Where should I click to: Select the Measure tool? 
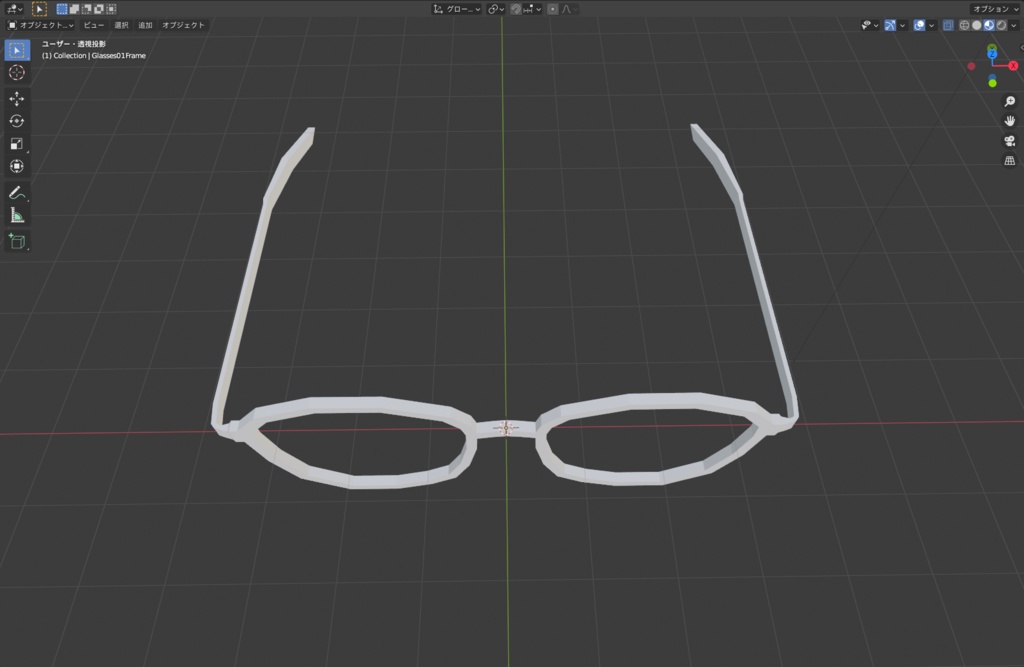(16, 214)
